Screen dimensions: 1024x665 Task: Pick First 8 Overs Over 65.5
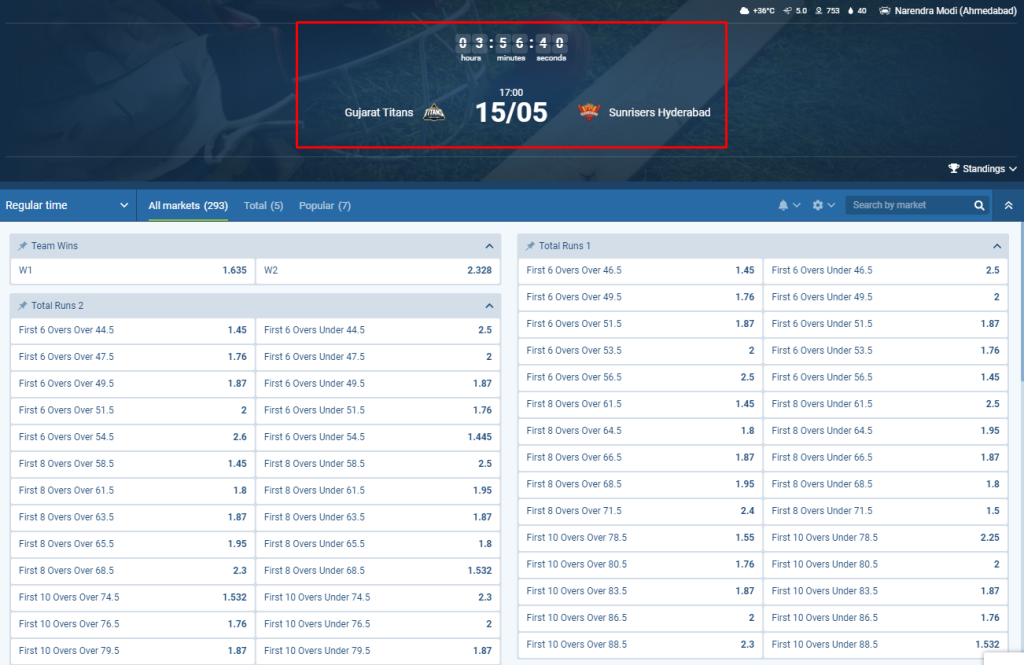[133, 543]
